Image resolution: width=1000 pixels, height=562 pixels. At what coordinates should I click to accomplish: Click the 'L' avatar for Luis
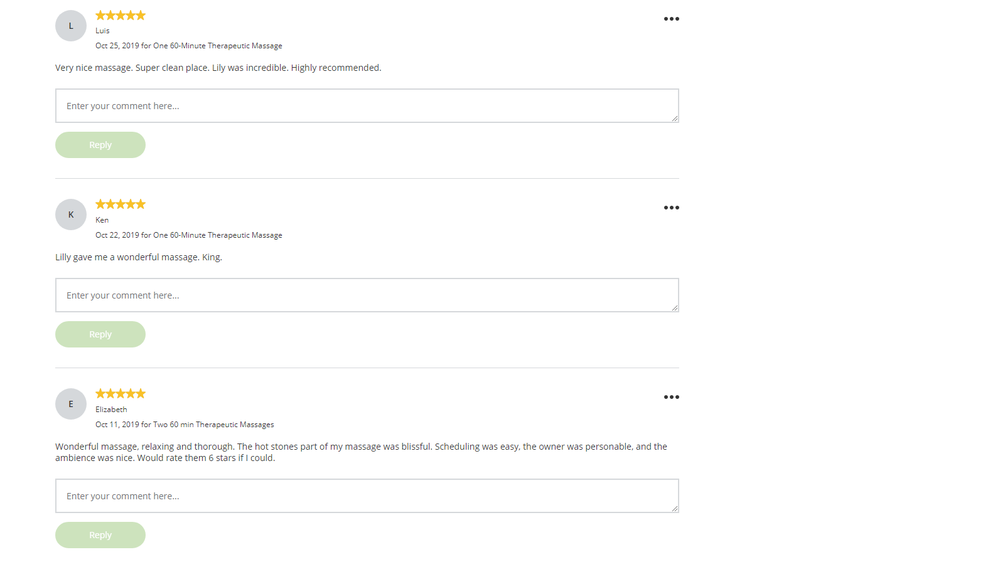point(71,26)
